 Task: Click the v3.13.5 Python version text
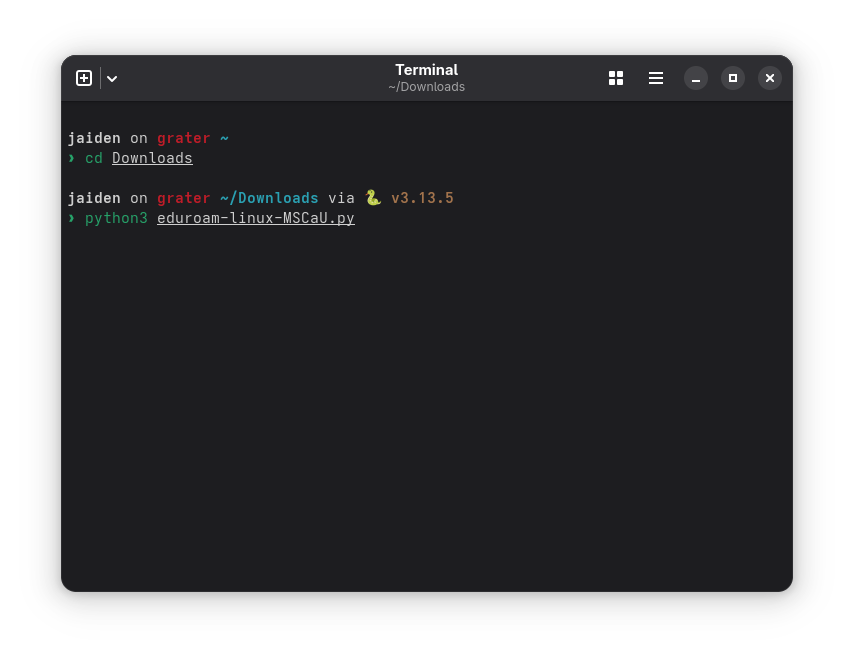(422, 198)
